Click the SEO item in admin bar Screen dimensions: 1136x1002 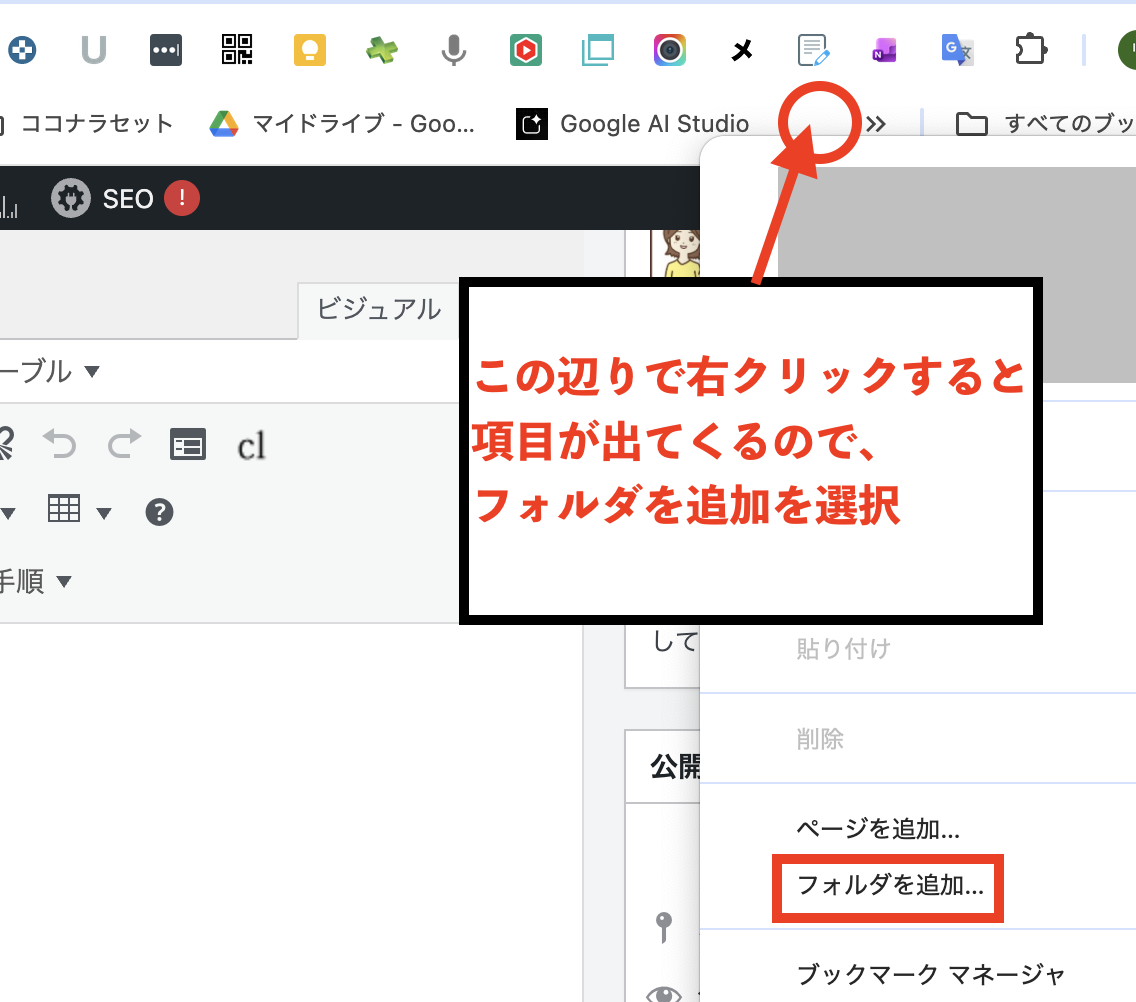[x=126, y=199]
